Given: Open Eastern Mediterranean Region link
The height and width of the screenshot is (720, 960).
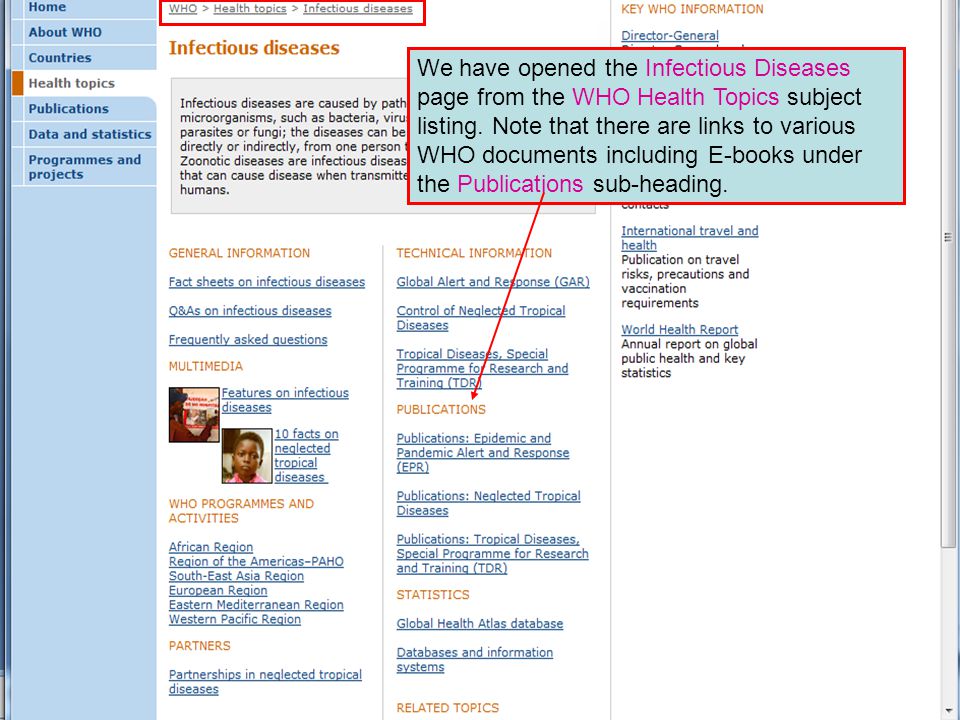Looking at the screenshot, I should 256,604.
